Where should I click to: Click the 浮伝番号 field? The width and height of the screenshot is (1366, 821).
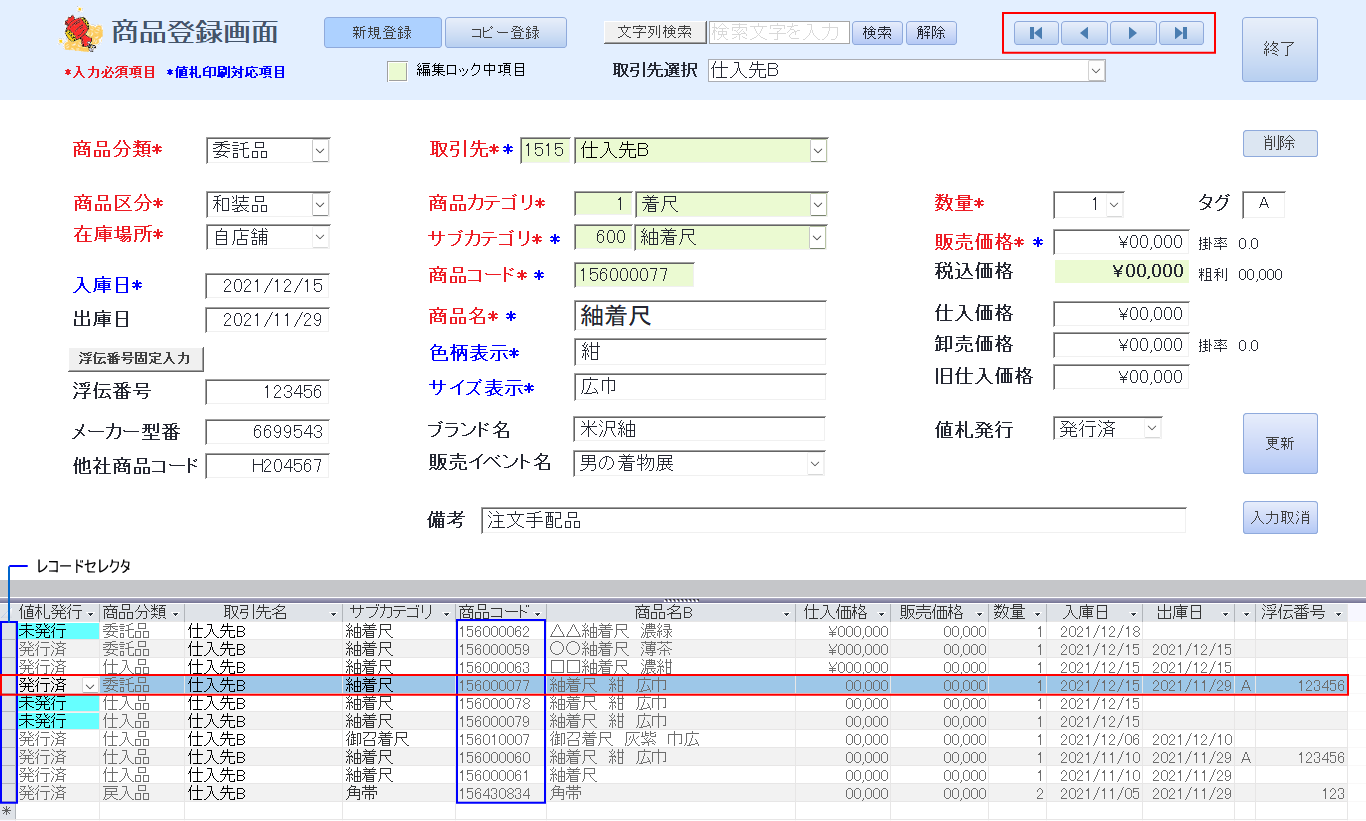click(267, 392)
